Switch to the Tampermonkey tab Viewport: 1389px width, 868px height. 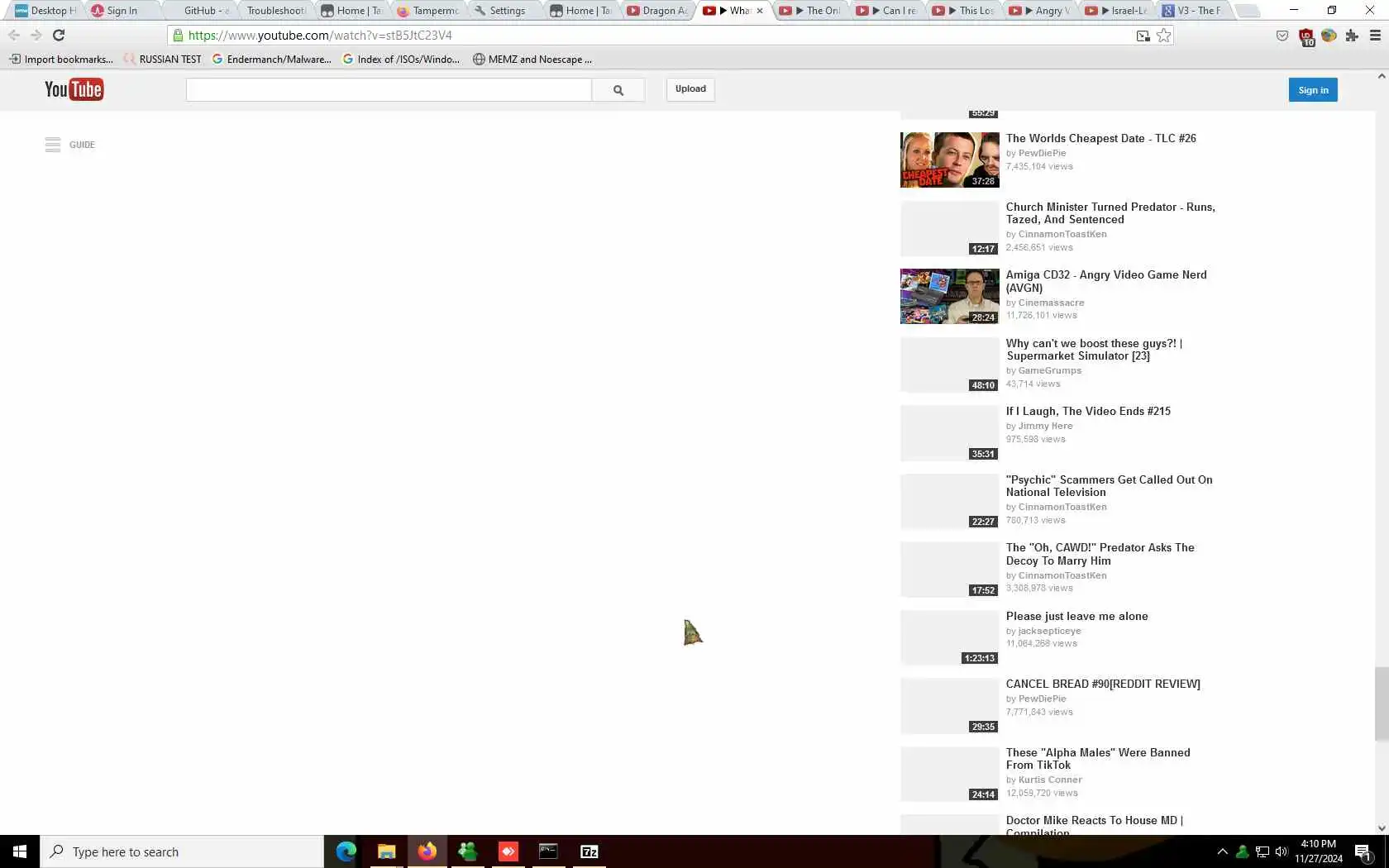[x=427, y=11]
